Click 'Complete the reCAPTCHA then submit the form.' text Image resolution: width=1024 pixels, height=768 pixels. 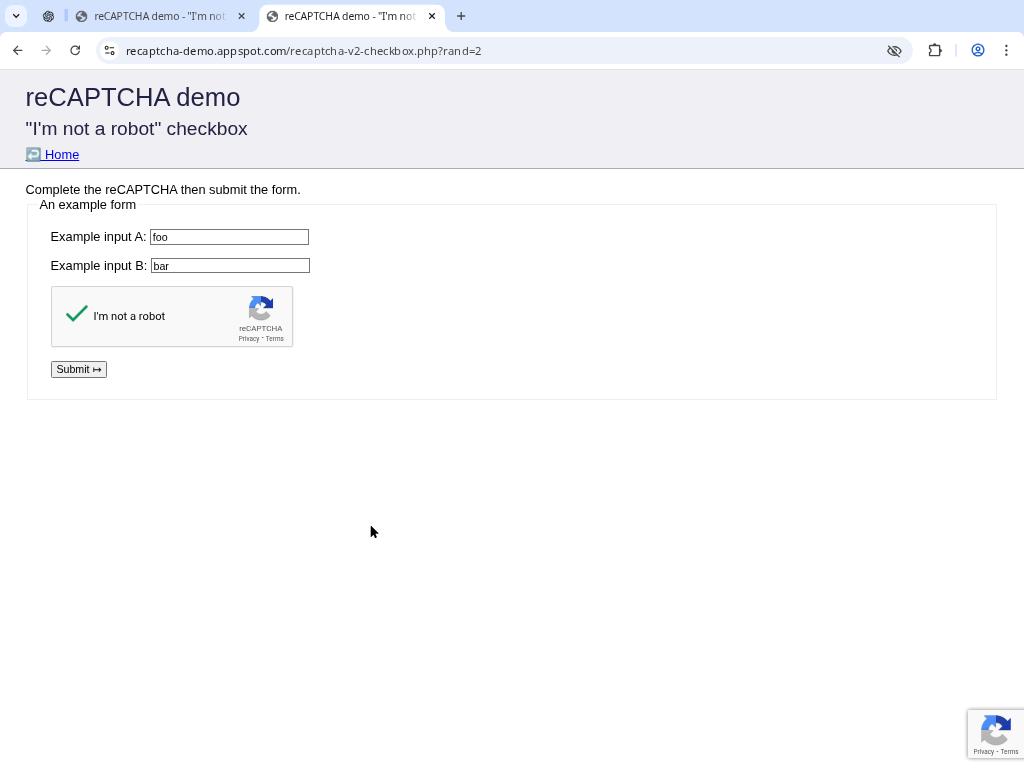(163, 190)
